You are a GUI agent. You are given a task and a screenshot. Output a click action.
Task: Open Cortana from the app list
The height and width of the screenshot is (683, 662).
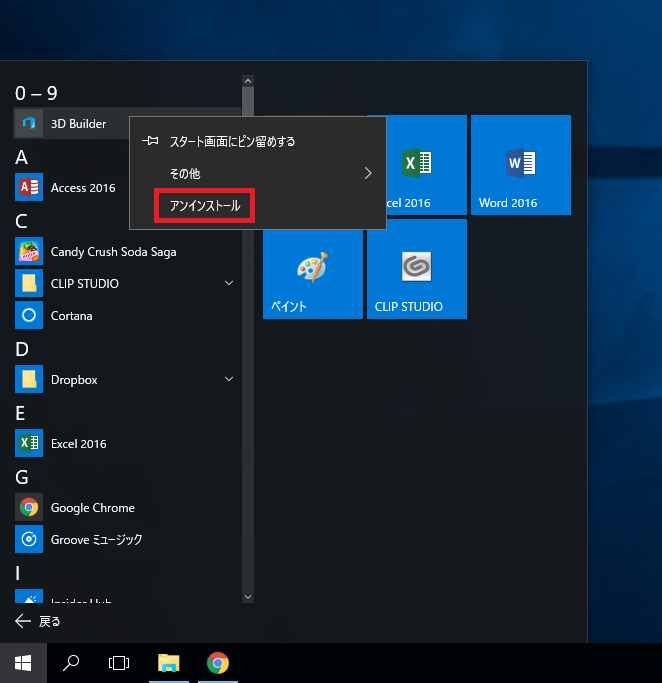click(71, 316)
